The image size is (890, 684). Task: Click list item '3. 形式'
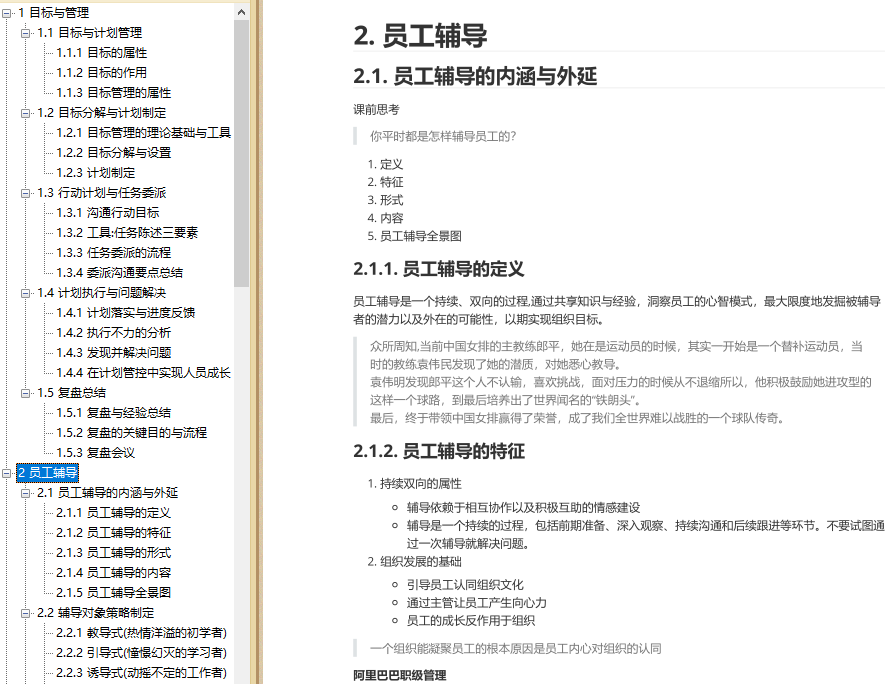385,200
